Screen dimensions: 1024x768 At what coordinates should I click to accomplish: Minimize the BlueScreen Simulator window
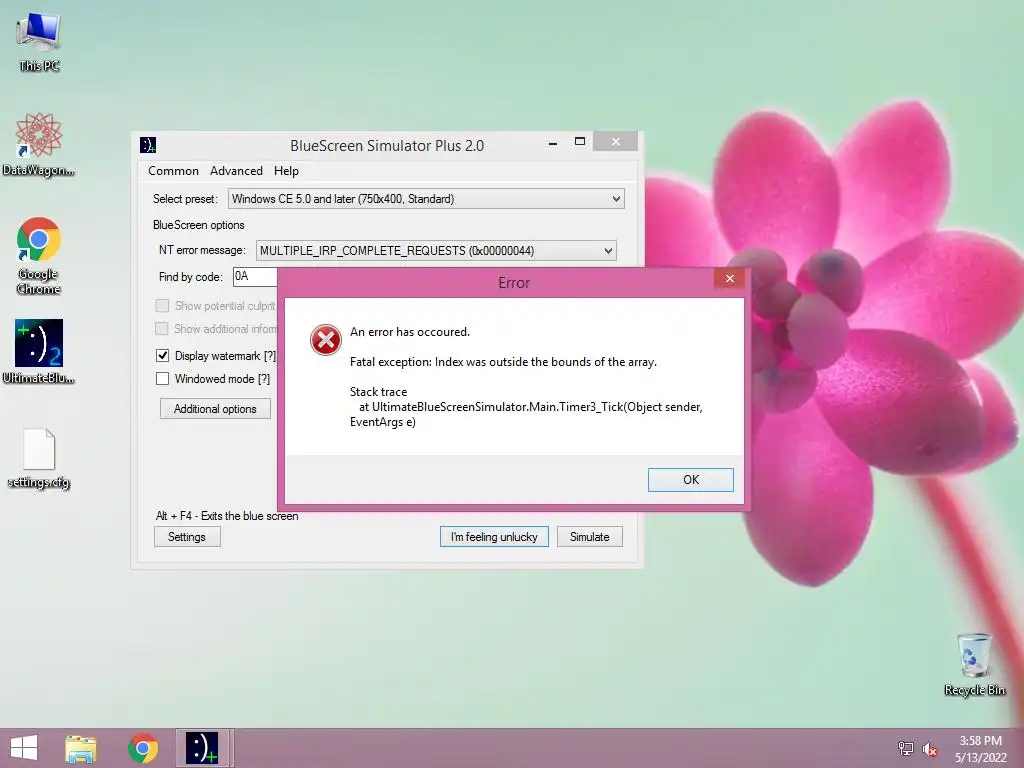[x=553, y=142]
